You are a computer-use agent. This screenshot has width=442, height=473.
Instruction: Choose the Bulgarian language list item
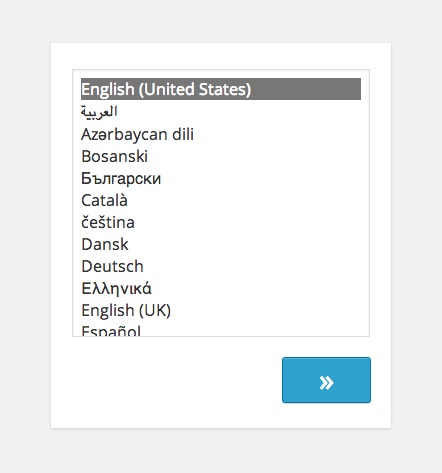[x=221, y=178]
